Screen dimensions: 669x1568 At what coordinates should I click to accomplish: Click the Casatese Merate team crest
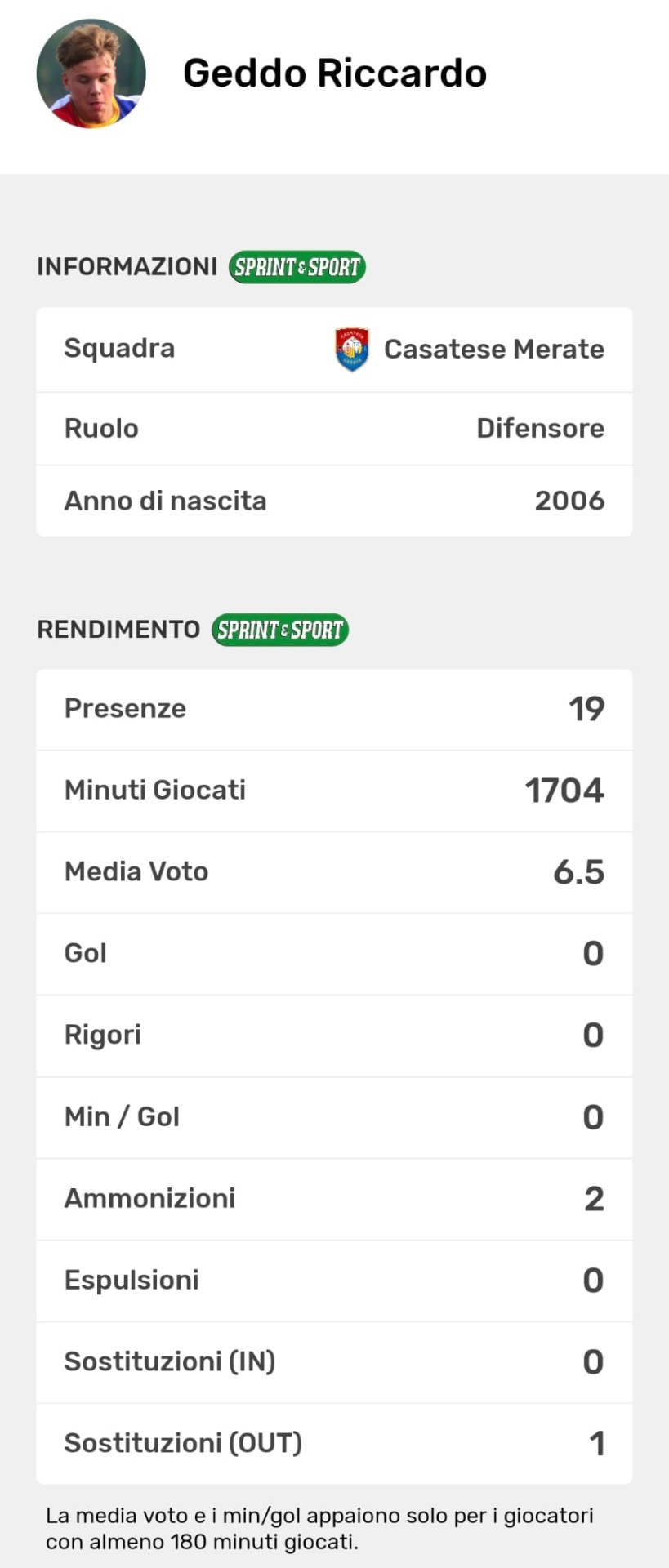[352, 350]
